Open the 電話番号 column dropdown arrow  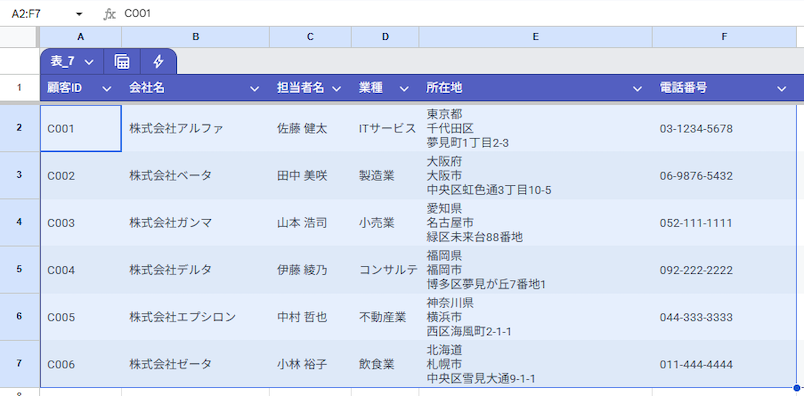(x=781, y=89)
